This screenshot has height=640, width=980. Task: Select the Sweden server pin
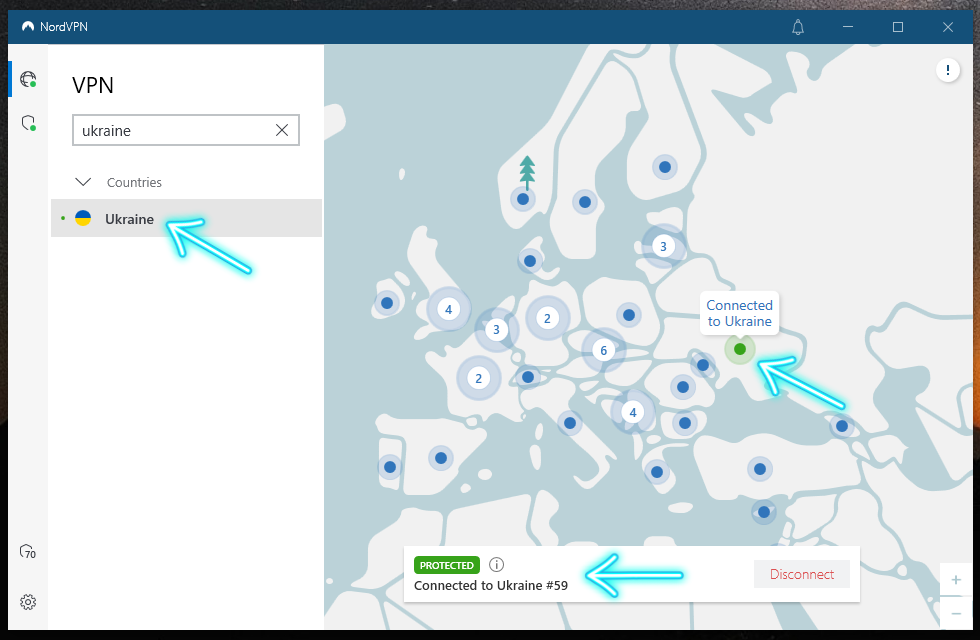pos(585,202)
